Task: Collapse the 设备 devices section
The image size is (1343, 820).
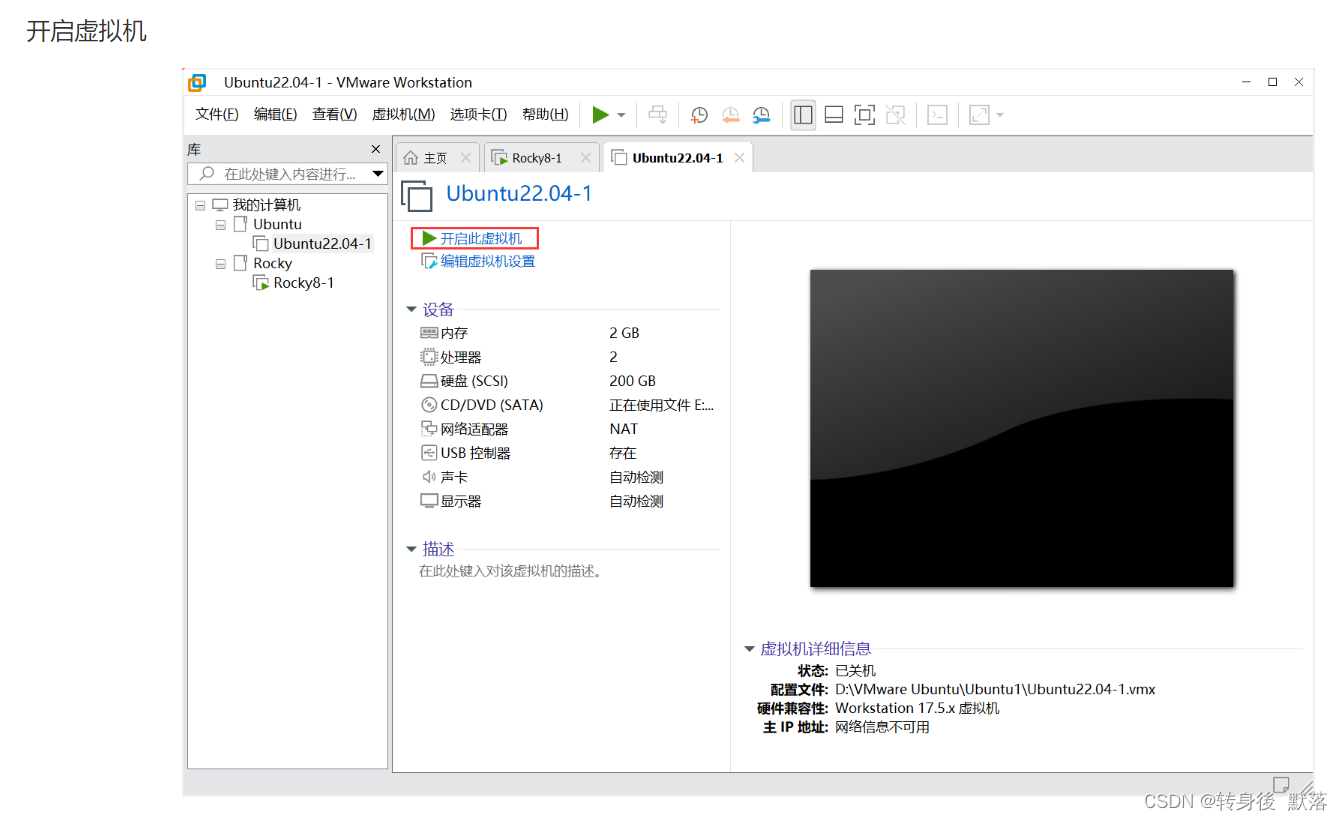Action: tap(411, 309)
